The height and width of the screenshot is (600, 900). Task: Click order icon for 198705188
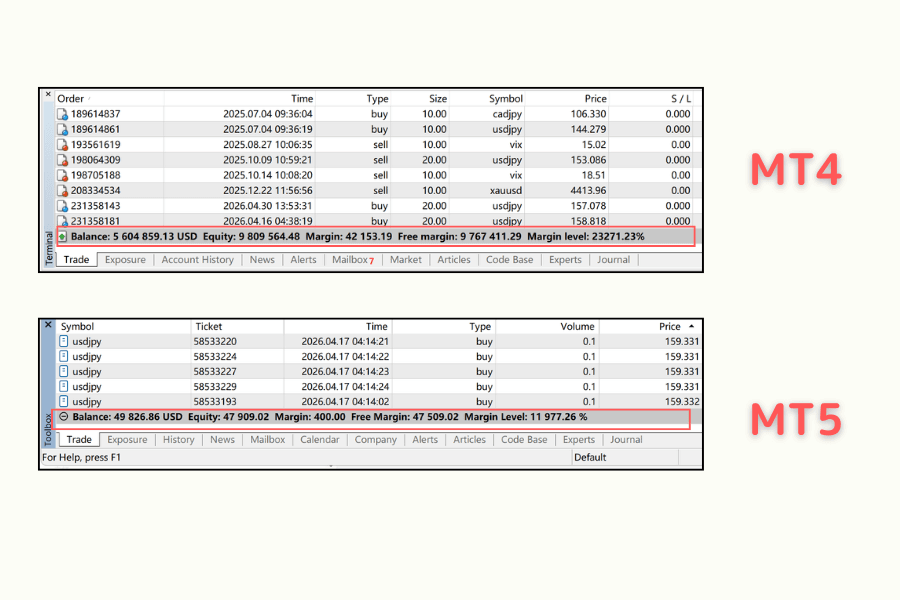[62, 175]
